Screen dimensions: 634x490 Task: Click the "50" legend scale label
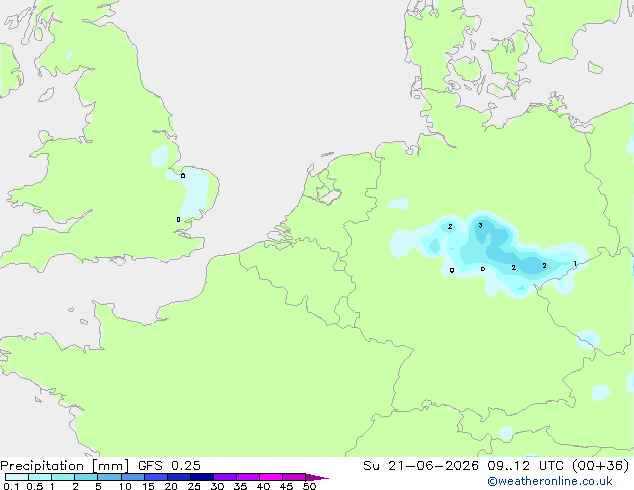pos(309,486)
